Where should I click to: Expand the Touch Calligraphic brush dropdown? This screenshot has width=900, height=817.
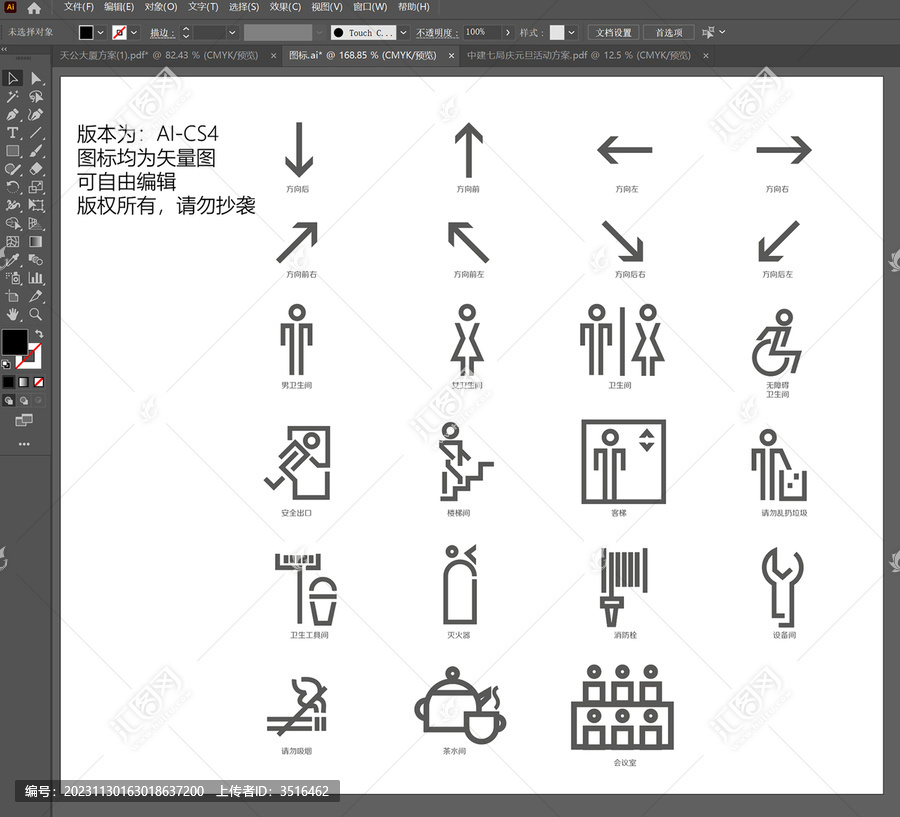pos(404,33)
